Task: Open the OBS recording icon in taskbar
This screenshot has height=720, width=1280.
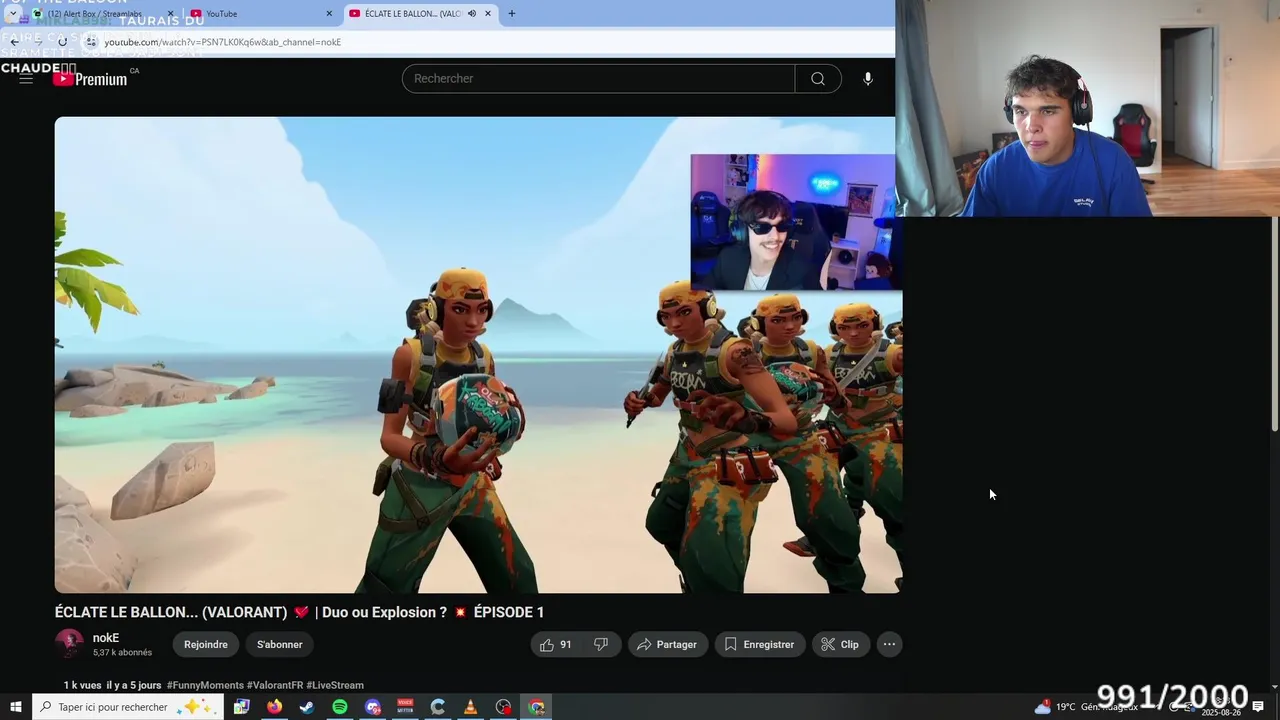Action: (504, 707)
